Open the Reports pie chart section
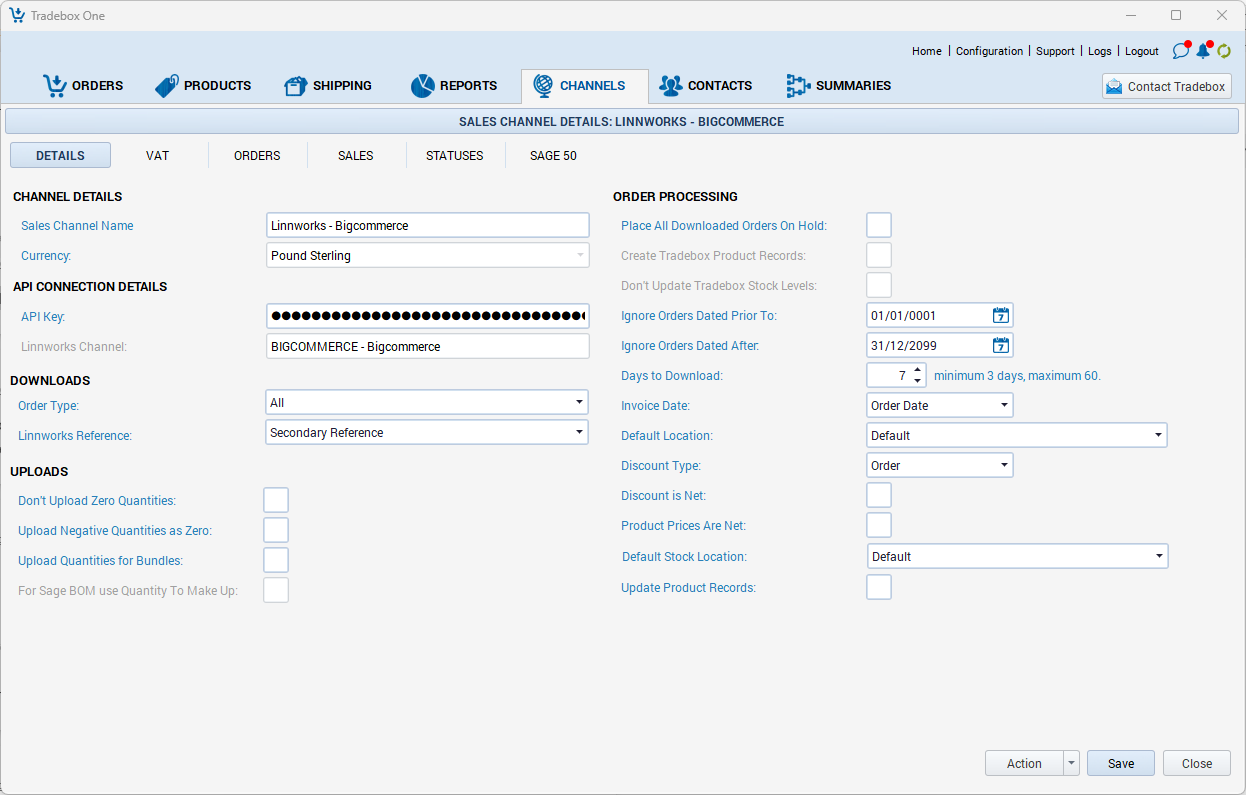 [x=453, y=86]
